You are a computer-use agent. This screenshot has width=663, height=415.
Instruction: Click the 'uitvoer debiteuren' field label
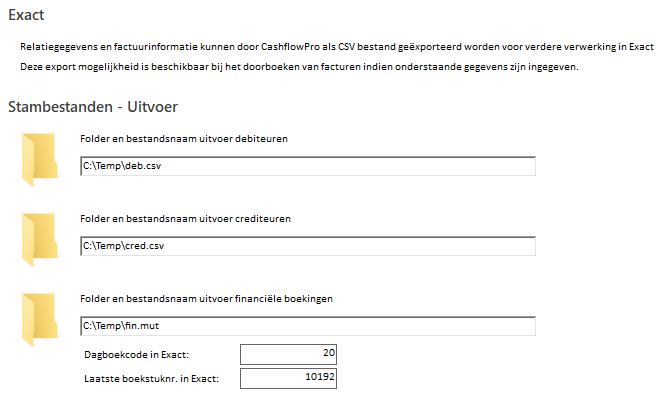pyautogui.click(x=184, y=139)
